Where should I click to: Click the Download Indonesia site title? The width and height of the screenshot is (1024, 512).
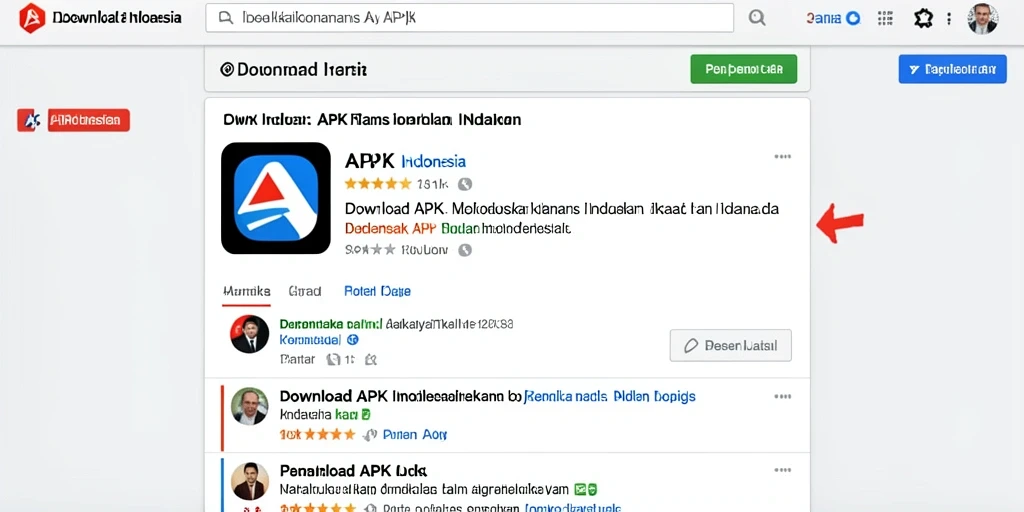tap(117, 18)
